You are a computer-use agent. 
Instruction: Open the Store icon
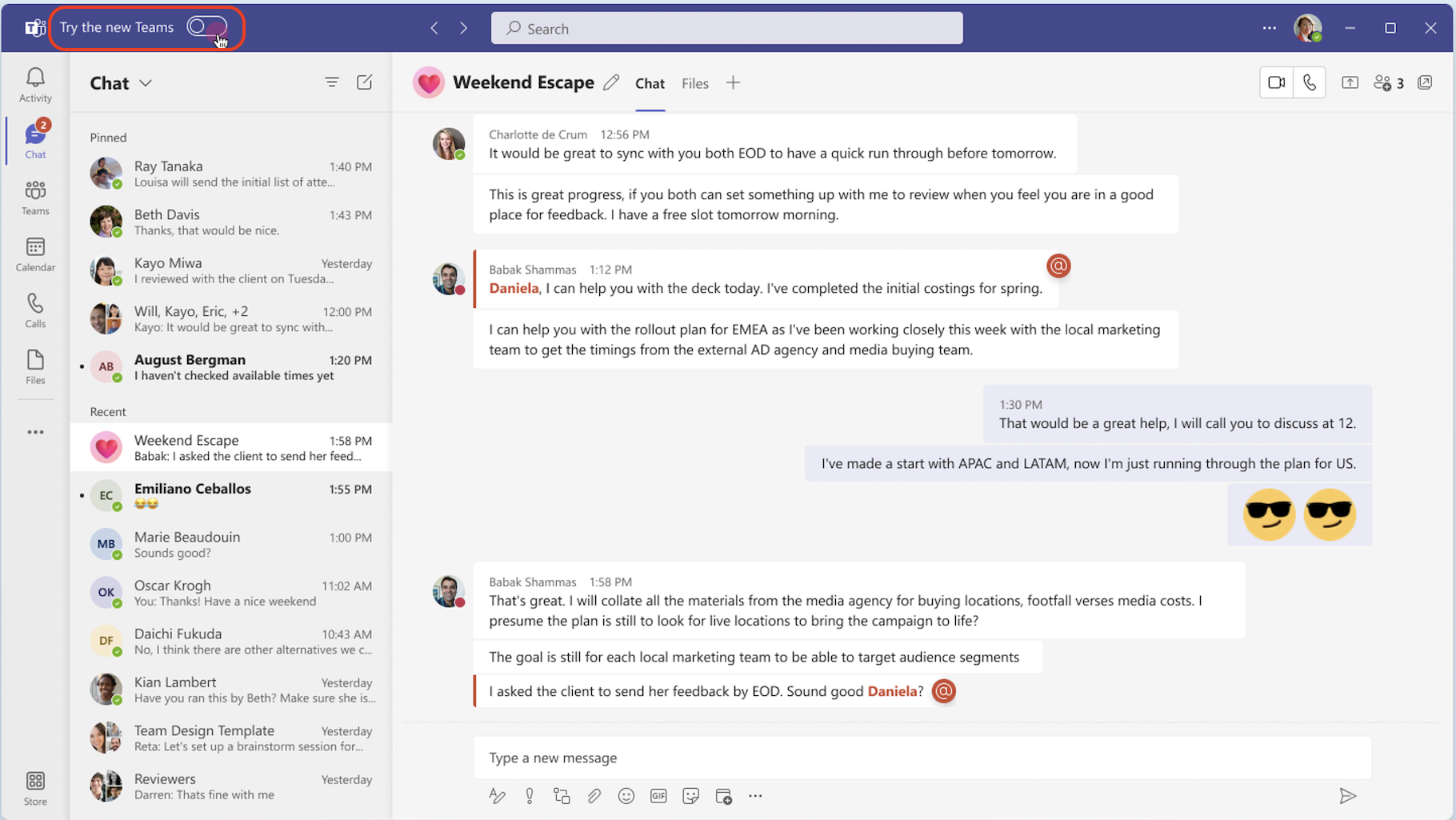click(x=35, y=788)
